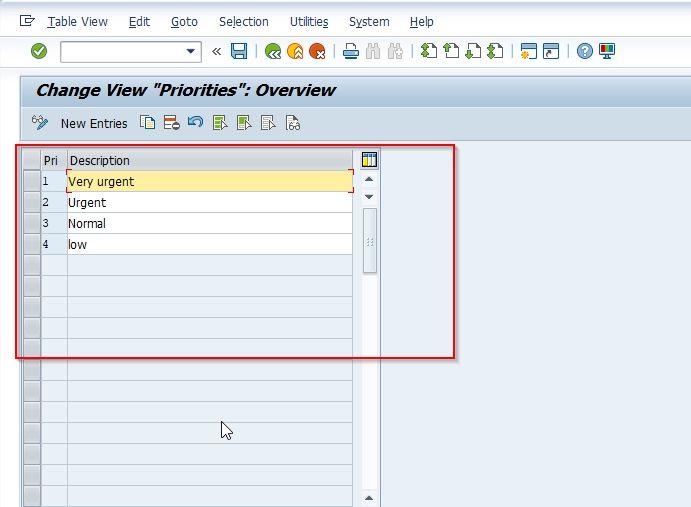Screen dimensions: 691x507
Task: Go to First Page icon
Action: coord(429,51)
